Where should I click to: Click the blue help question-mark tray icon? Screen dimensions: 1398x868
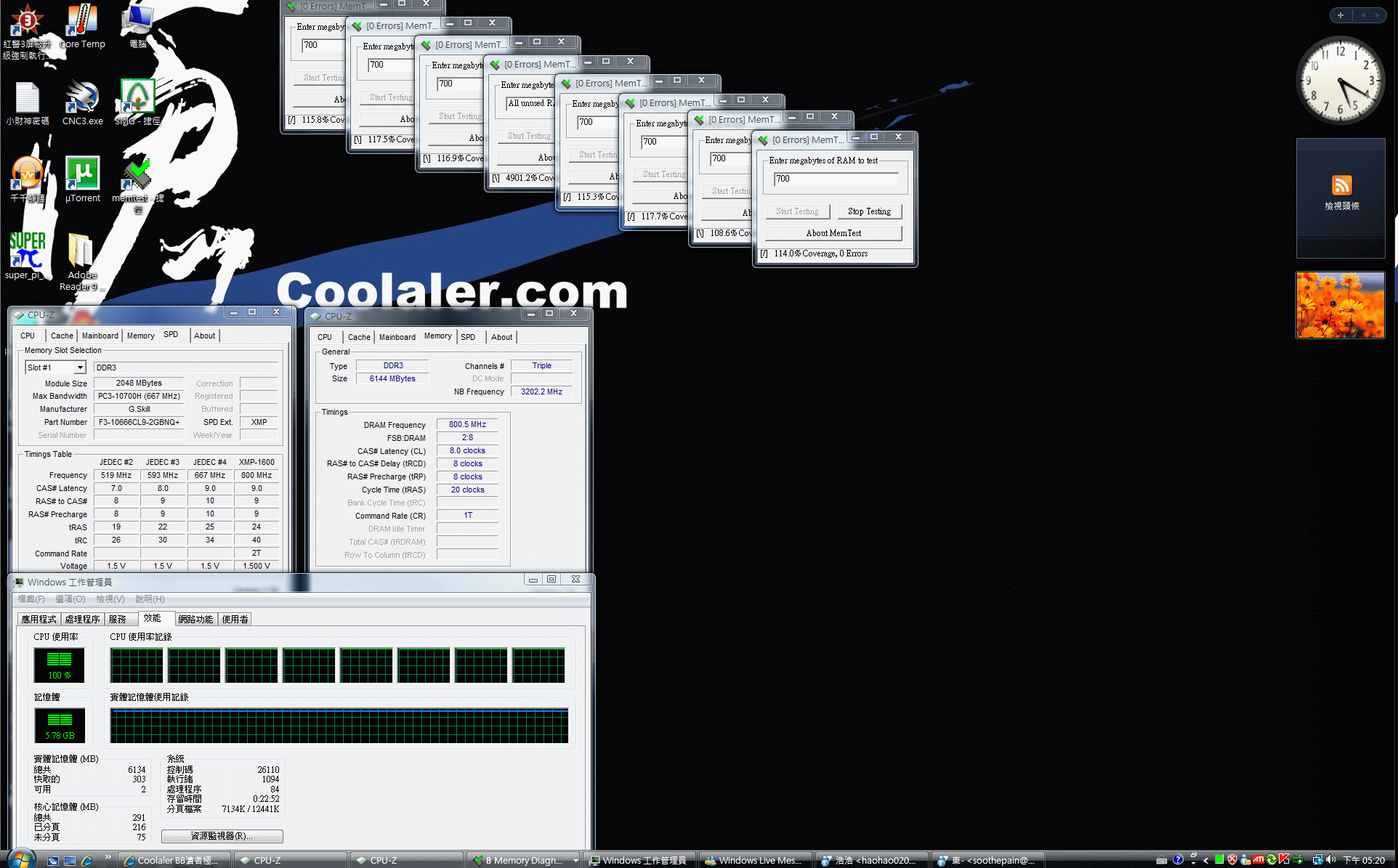(x=1178, y=860)
